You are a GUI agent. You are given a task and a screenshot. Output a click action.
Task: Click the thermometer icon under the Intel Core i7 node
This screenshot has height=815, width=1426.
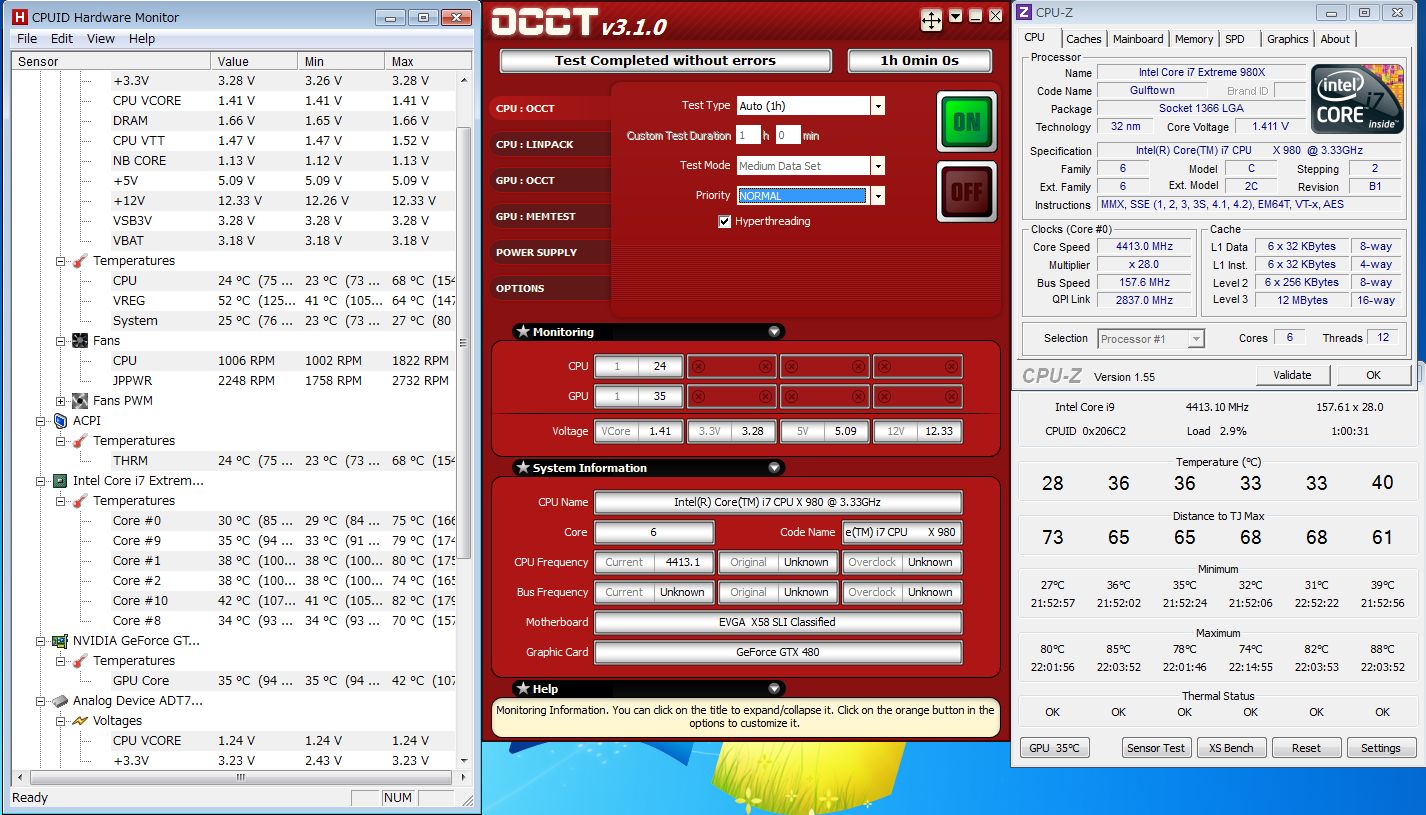click(80, 501)
